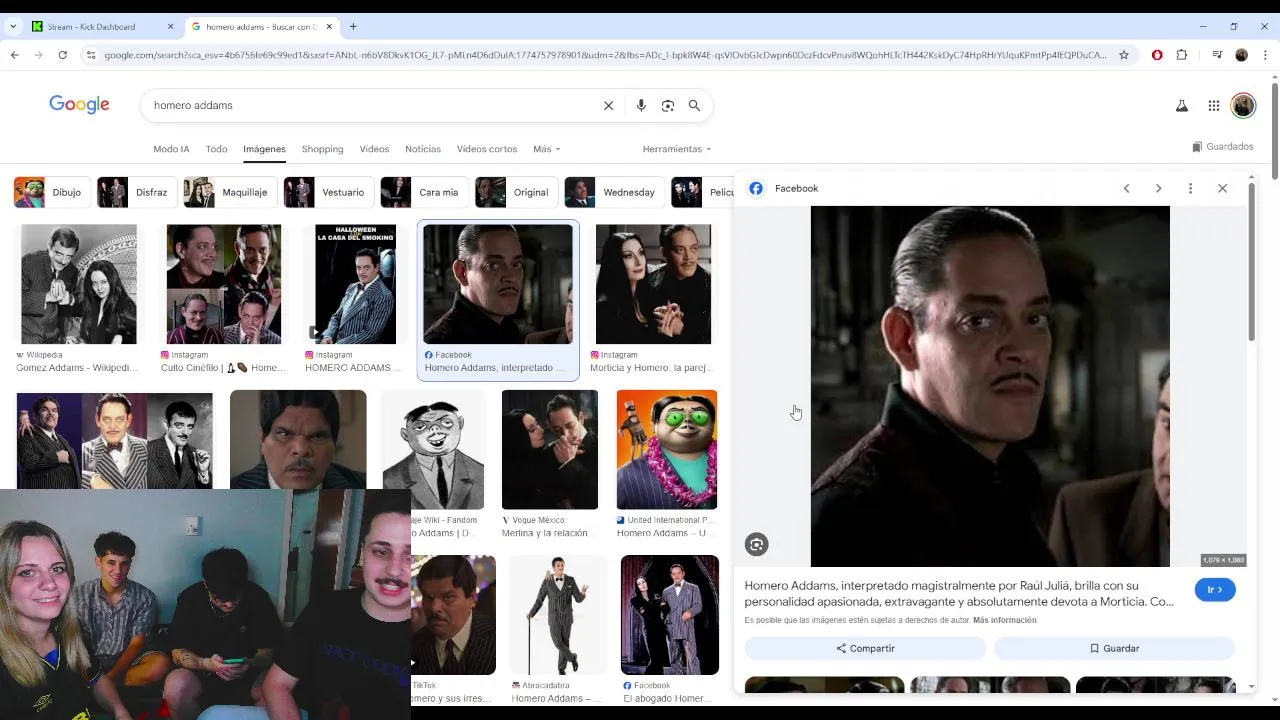Open the Abracadabra full-body costume thumbnail

coord(558,615)
